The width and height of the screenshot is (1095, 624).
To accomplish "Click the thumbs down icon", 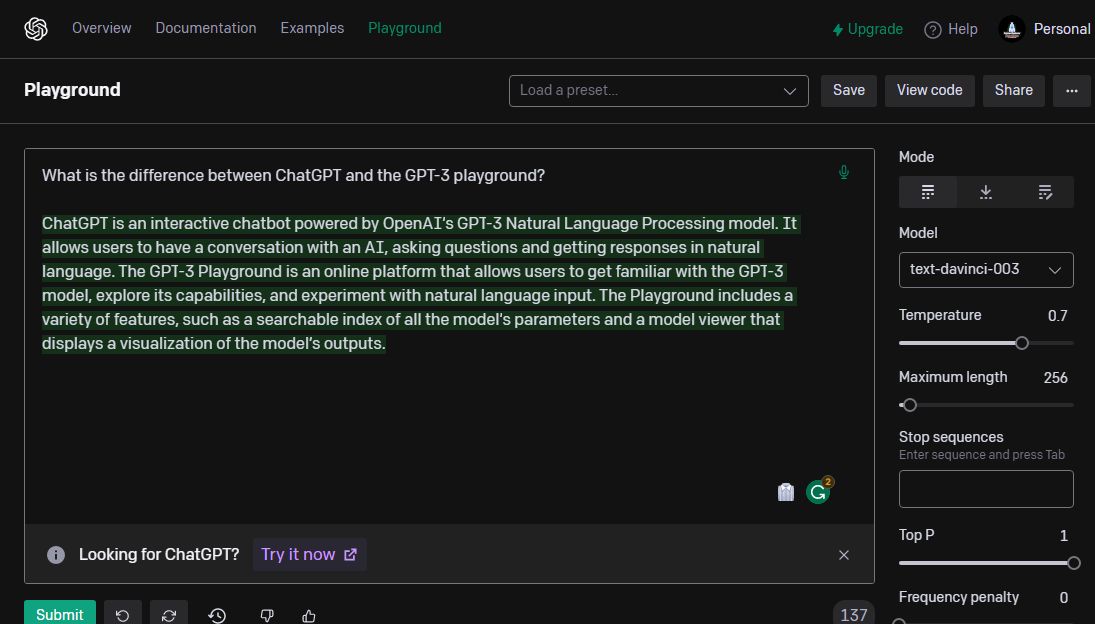I will (267, 615).
